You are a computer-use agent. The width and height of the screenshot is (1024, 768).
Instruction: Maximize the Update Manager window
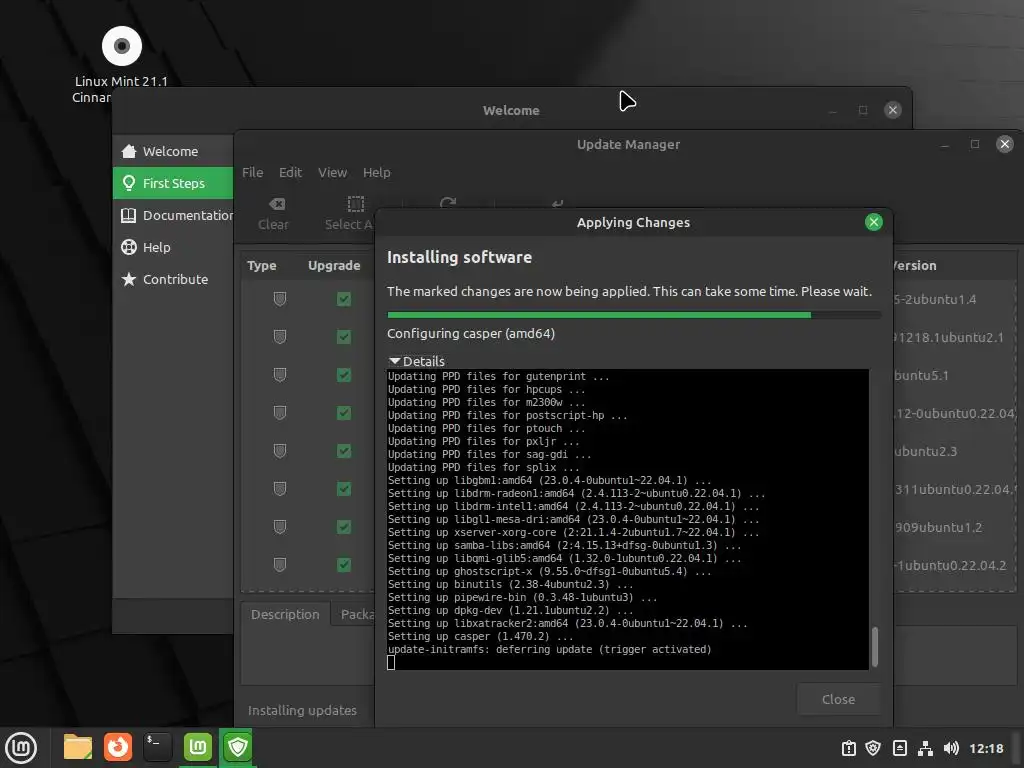pos(974,144)
